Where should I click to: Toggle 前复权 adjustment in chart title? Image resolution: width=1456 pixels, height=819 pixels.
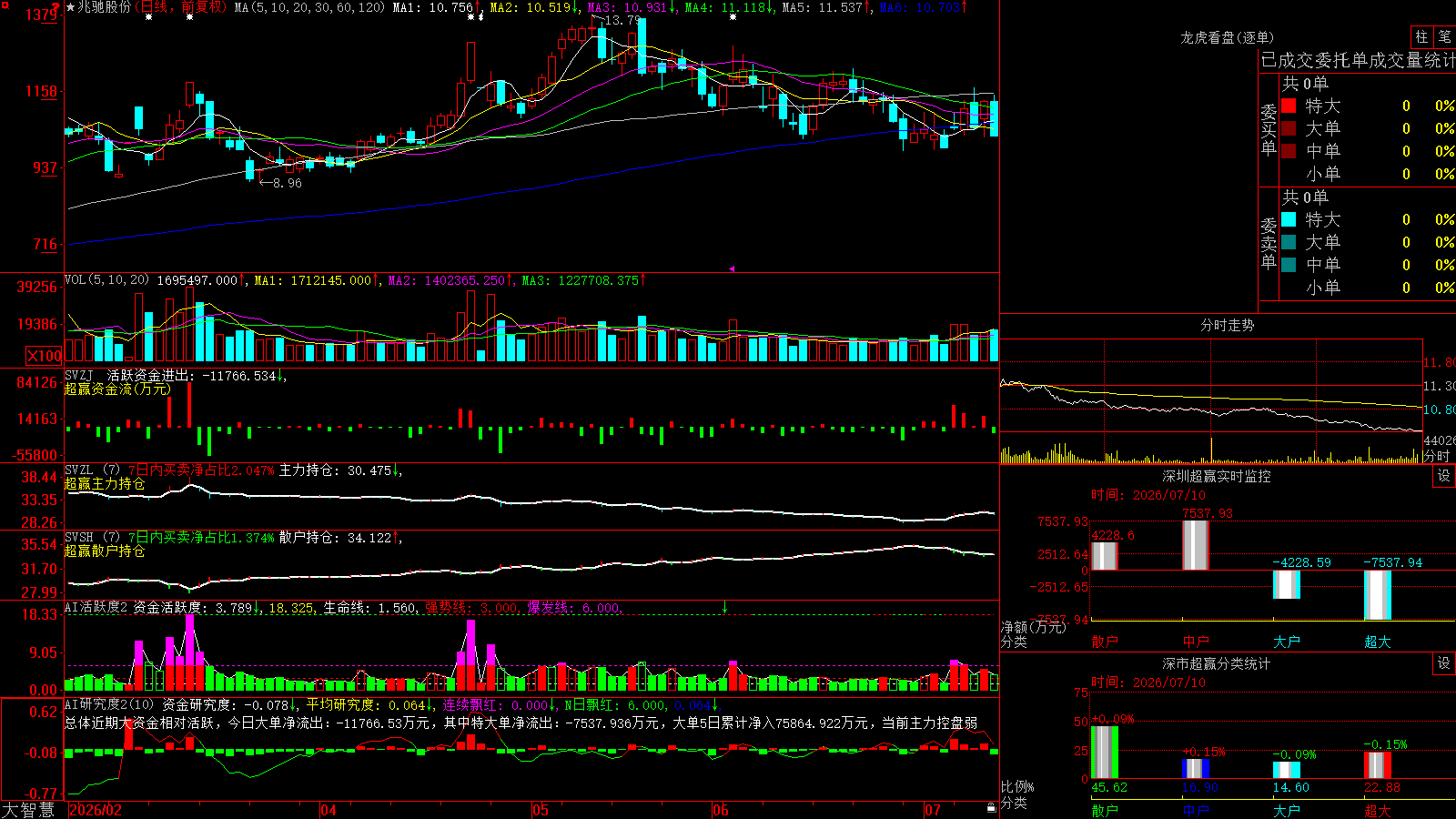(x=200, y=7)
